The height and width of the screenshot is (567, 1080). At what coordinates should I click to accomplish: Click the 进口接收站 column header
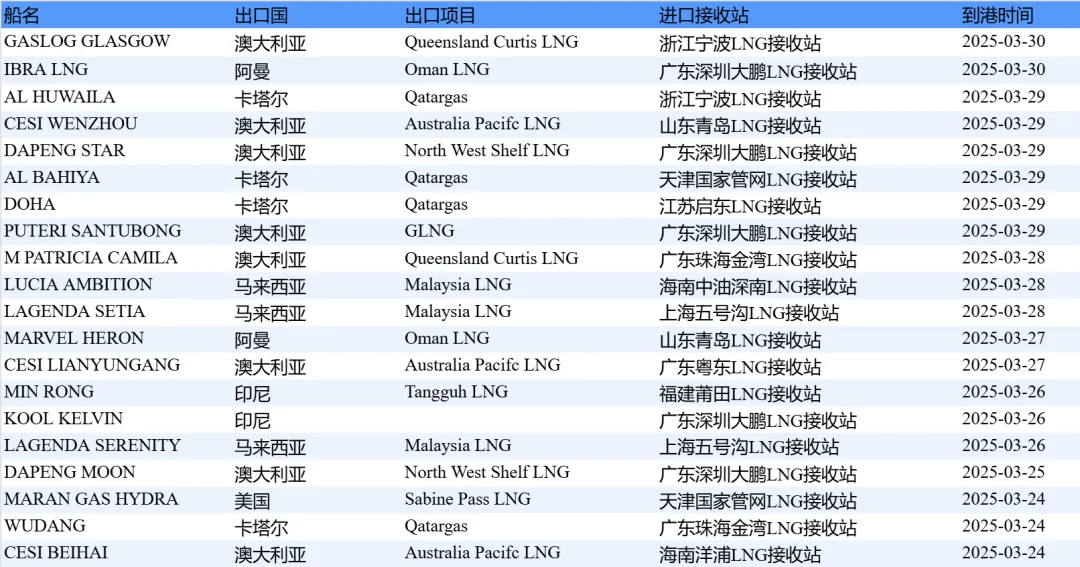[704, 15]
